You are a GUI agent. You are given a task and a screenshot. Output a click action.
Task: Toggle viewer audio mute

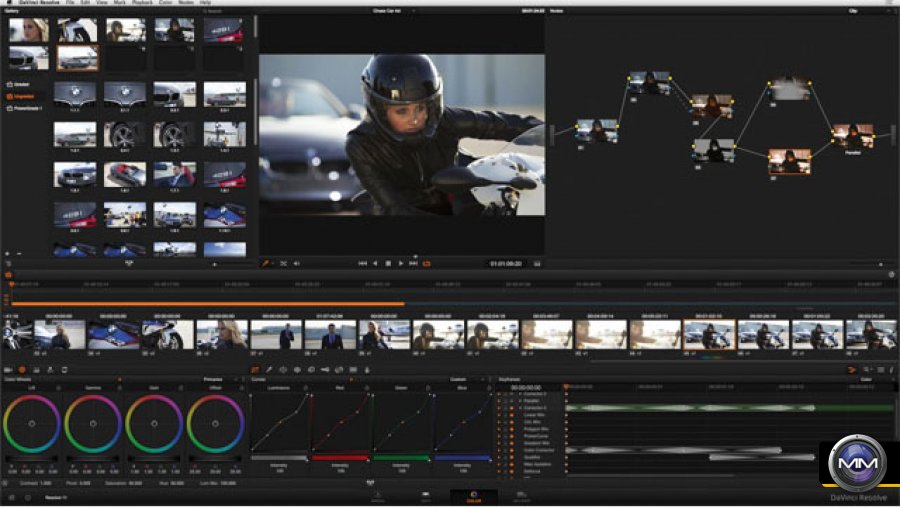297,263
